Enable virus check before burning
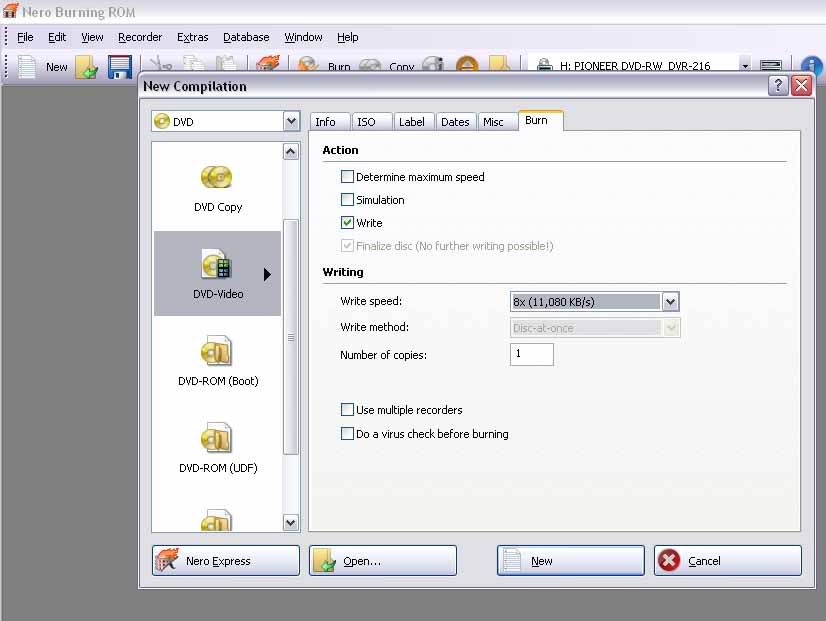 click(347, 433)
